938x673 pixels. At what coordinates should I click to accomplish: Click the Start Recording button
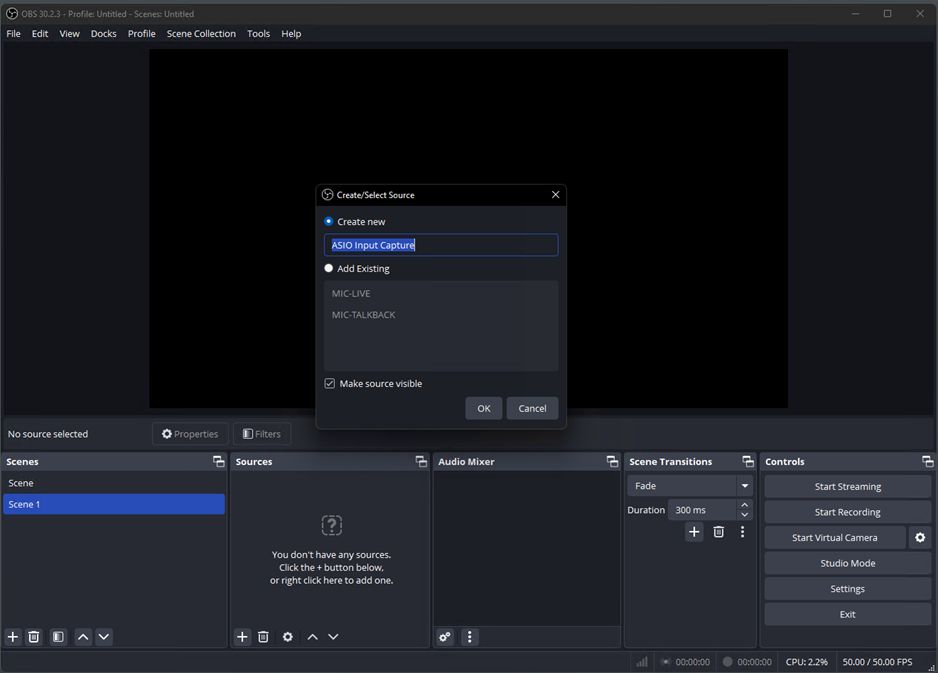point(847,512)
